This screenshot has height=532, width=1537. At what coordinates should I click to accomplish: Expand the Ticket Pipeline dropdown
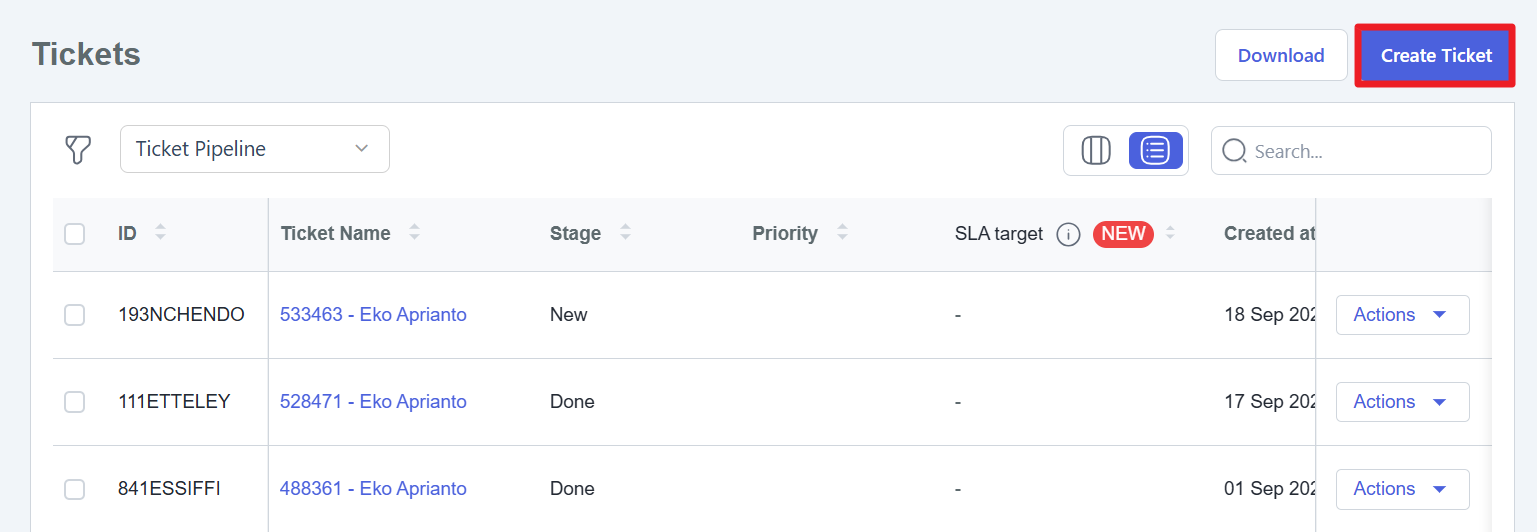pos(254,149)
